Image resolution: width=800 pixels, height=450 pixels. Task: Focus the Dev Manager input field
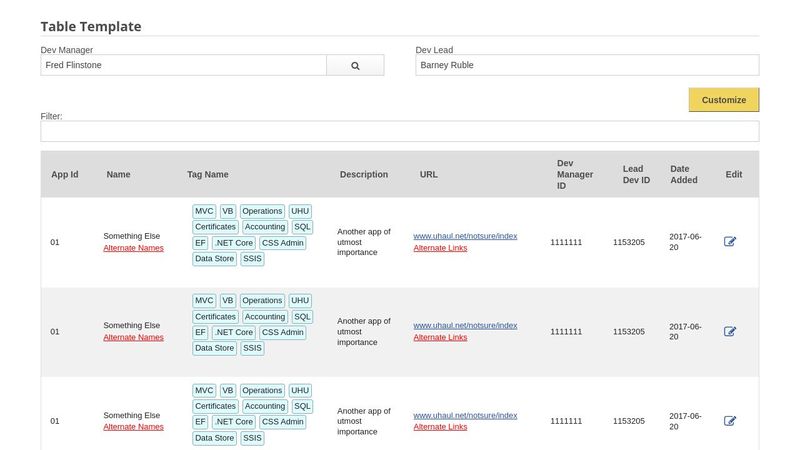[183, 65]
